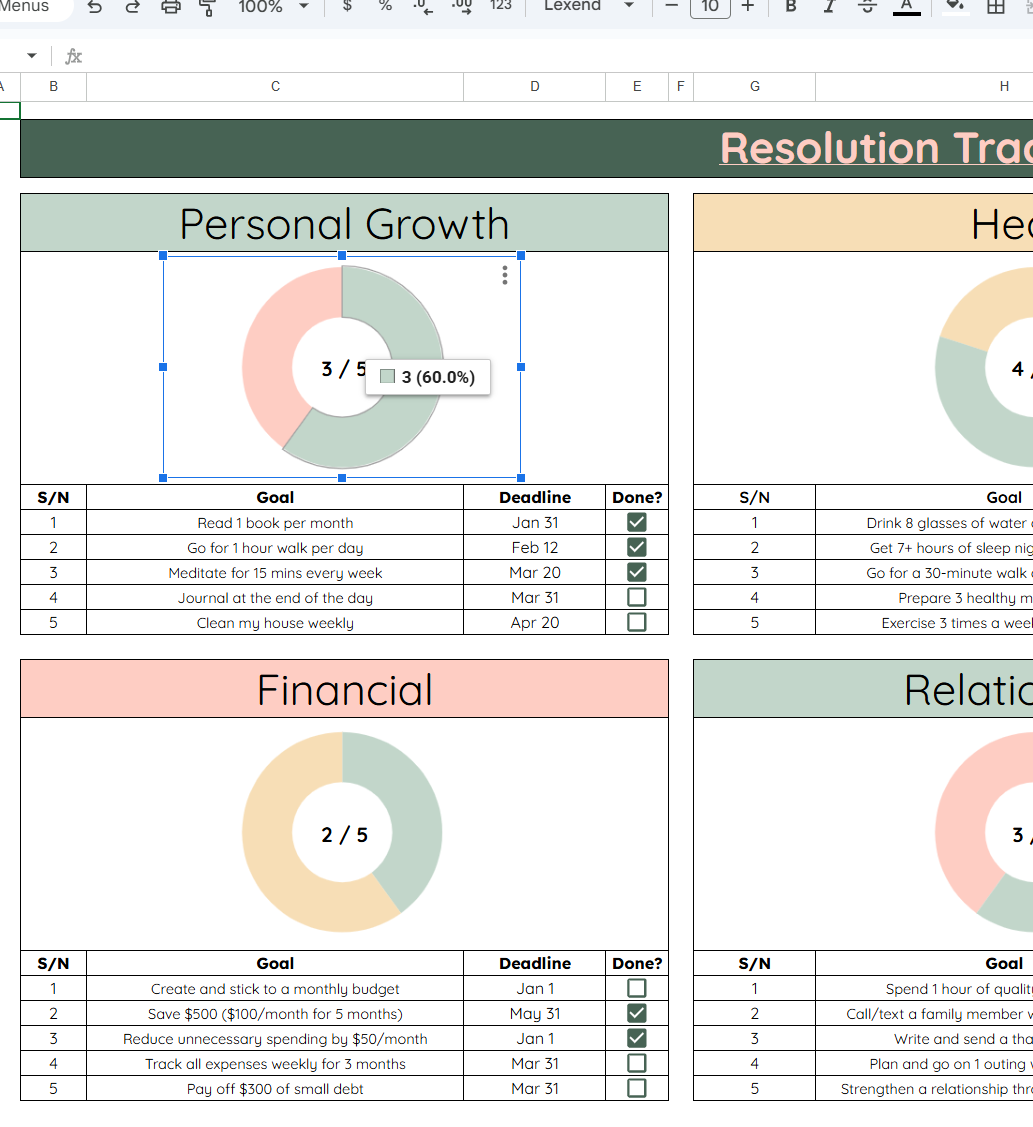Print the spreadsheet
This screenshot has height=1127, width=1033.
click(x=170, y=7)
